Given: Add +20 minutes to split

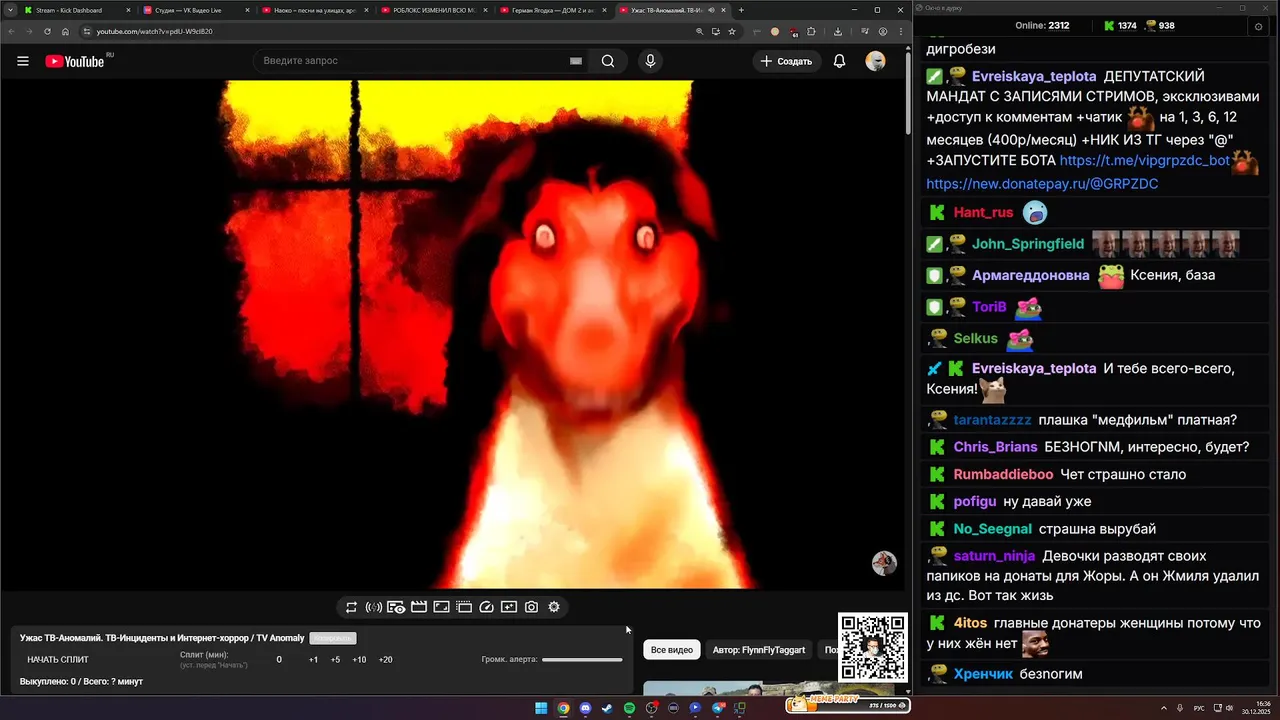Looking at the screenshot, I should click(x=385, y=660).
